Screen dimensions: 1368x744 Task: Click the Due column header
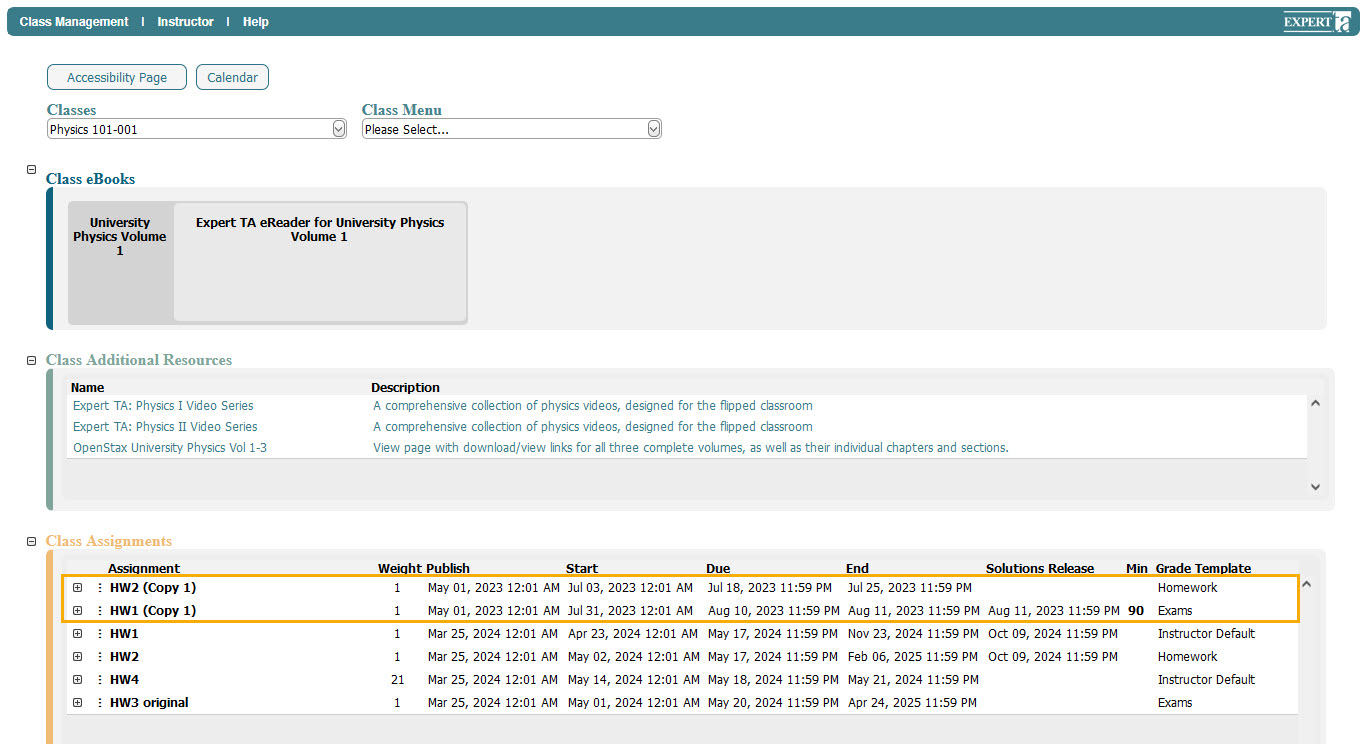(x=718, y=569)
